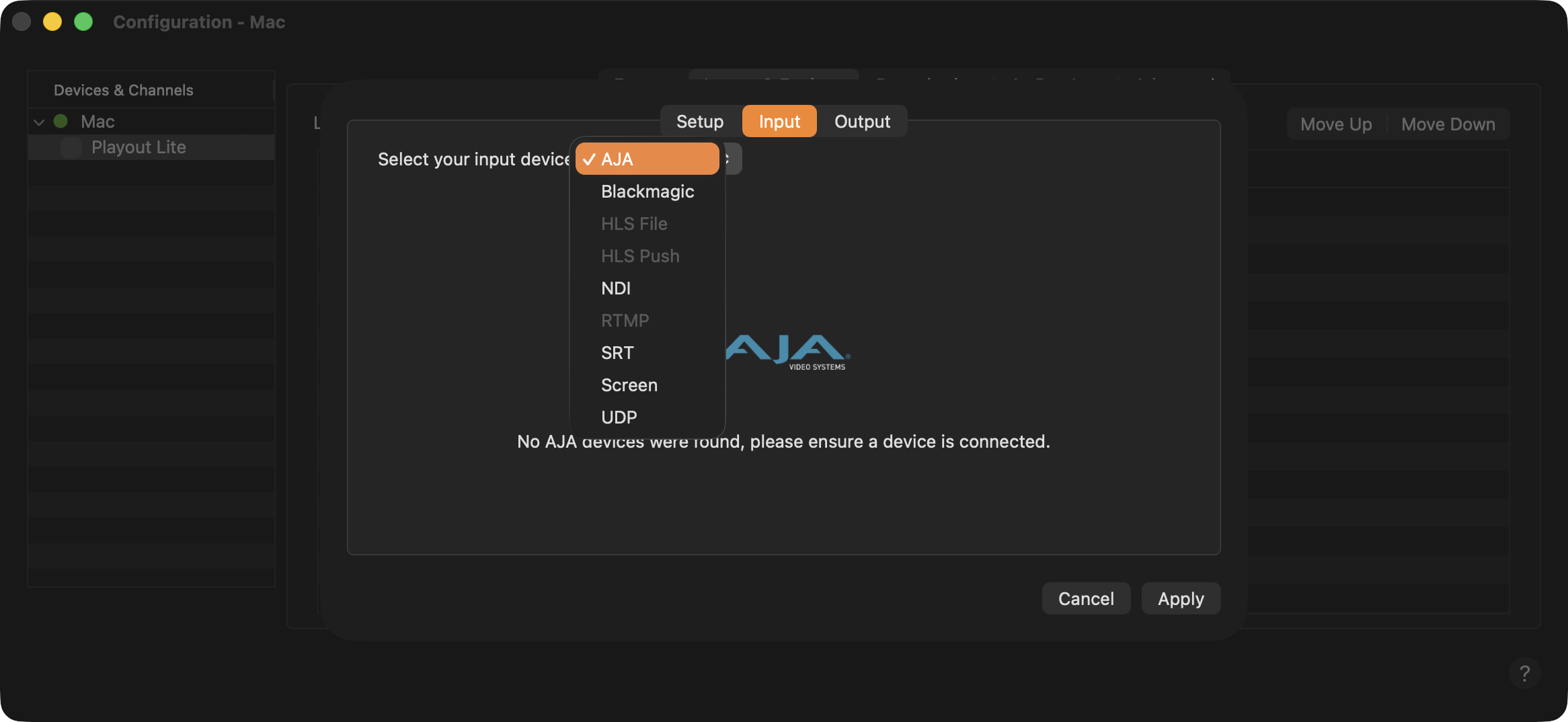Click the 'Select your input device' label

tap(473, 159)
